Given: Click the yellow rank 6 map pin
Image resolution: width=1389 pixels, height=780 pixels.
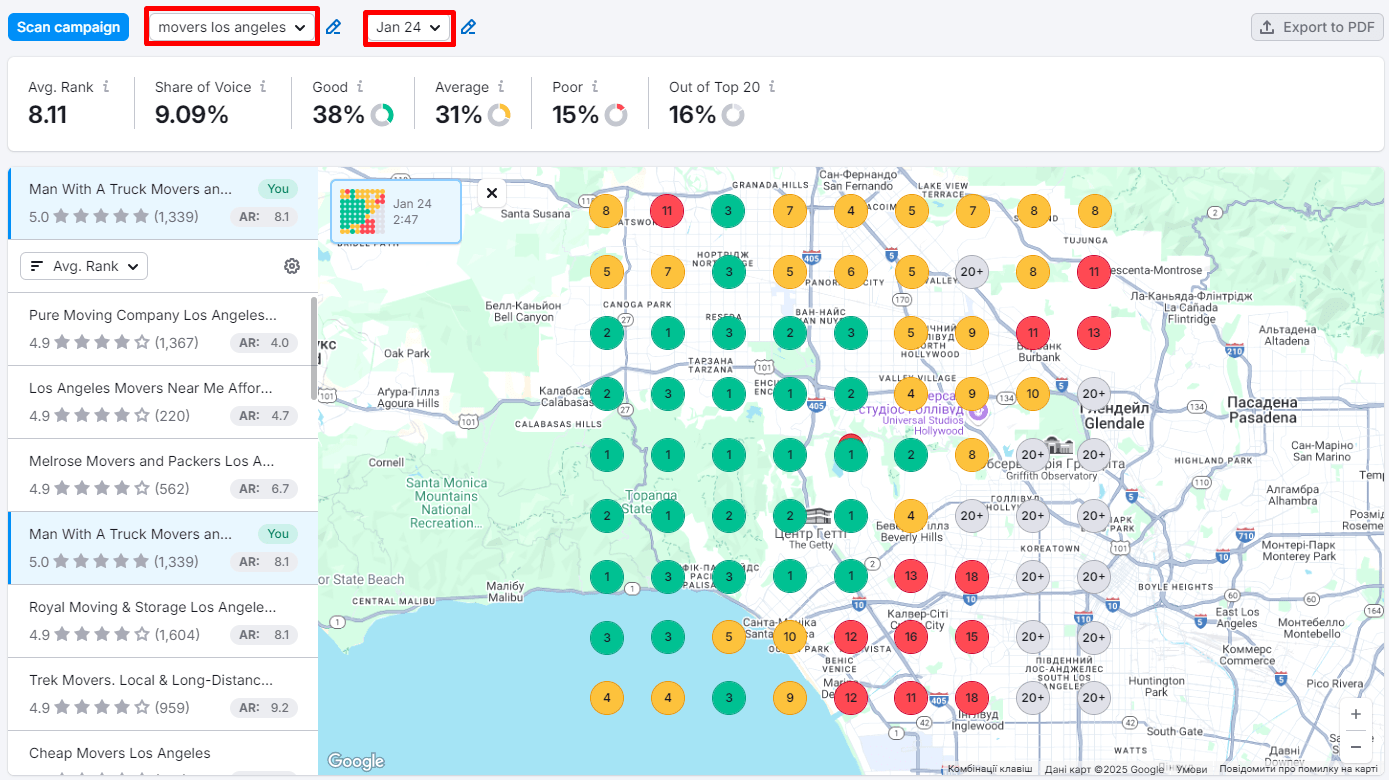Looking at the screenshot, I should point(850,272).
